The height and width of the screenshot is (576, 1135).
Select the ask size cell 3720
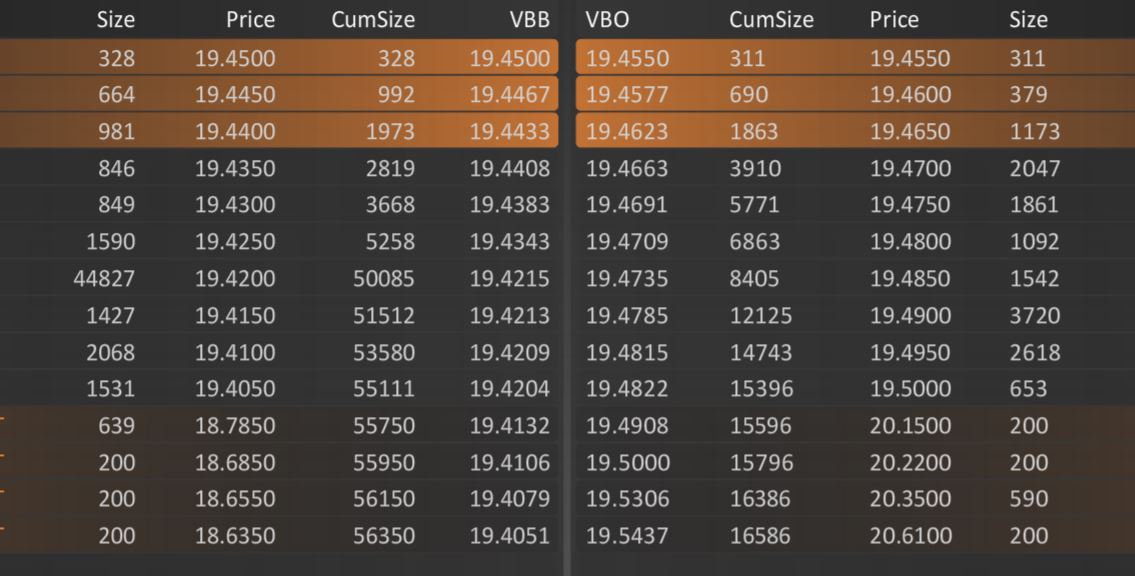coord(1034,316)
